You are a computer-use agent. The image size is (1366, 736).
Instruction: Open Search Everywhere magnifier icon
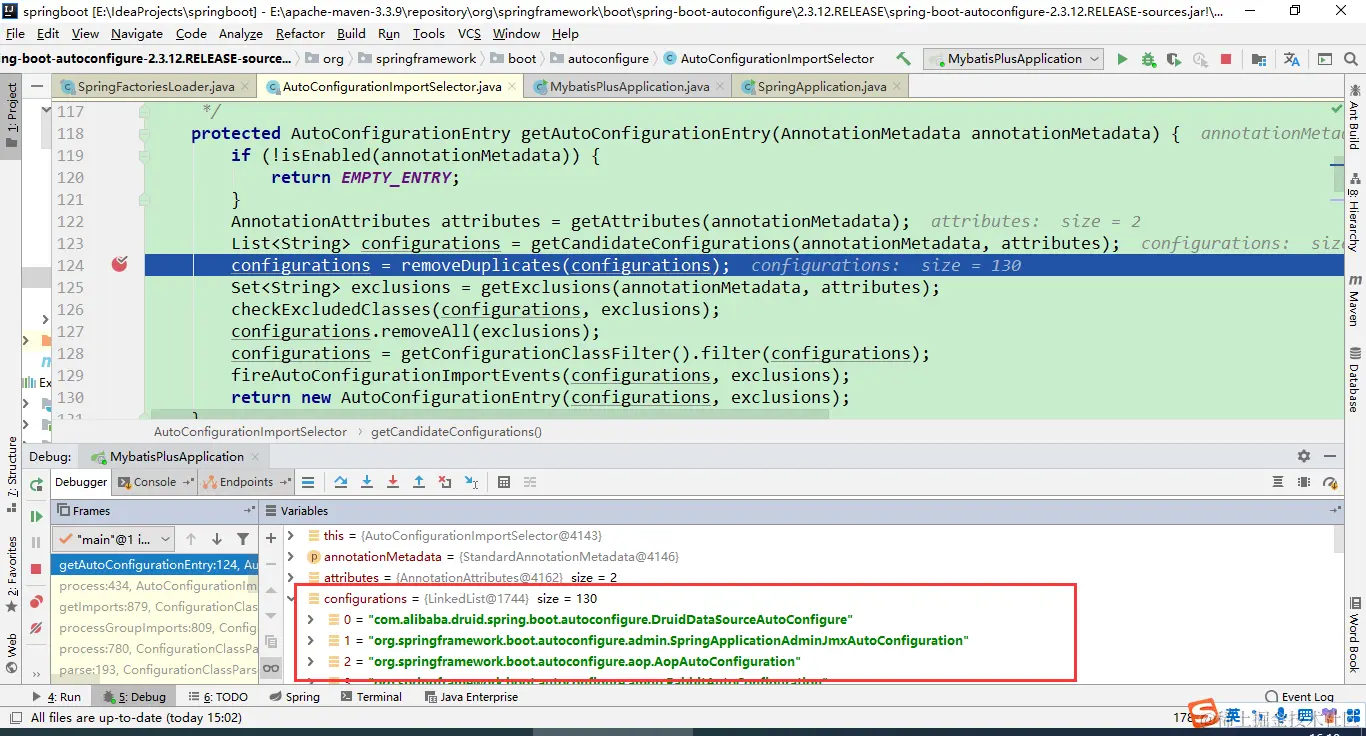point(1349,59)
